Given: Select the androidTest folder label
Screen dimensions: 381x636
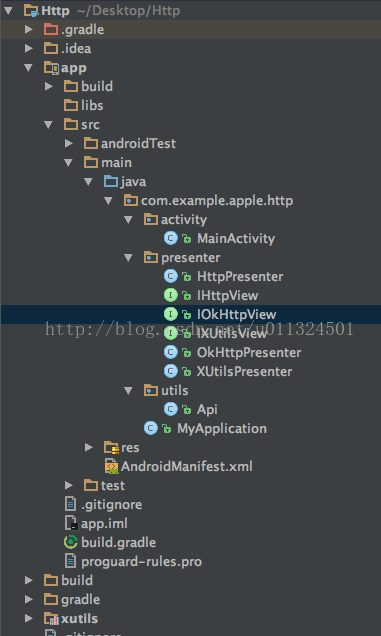Looking at the screenshot, I should 138,144.
